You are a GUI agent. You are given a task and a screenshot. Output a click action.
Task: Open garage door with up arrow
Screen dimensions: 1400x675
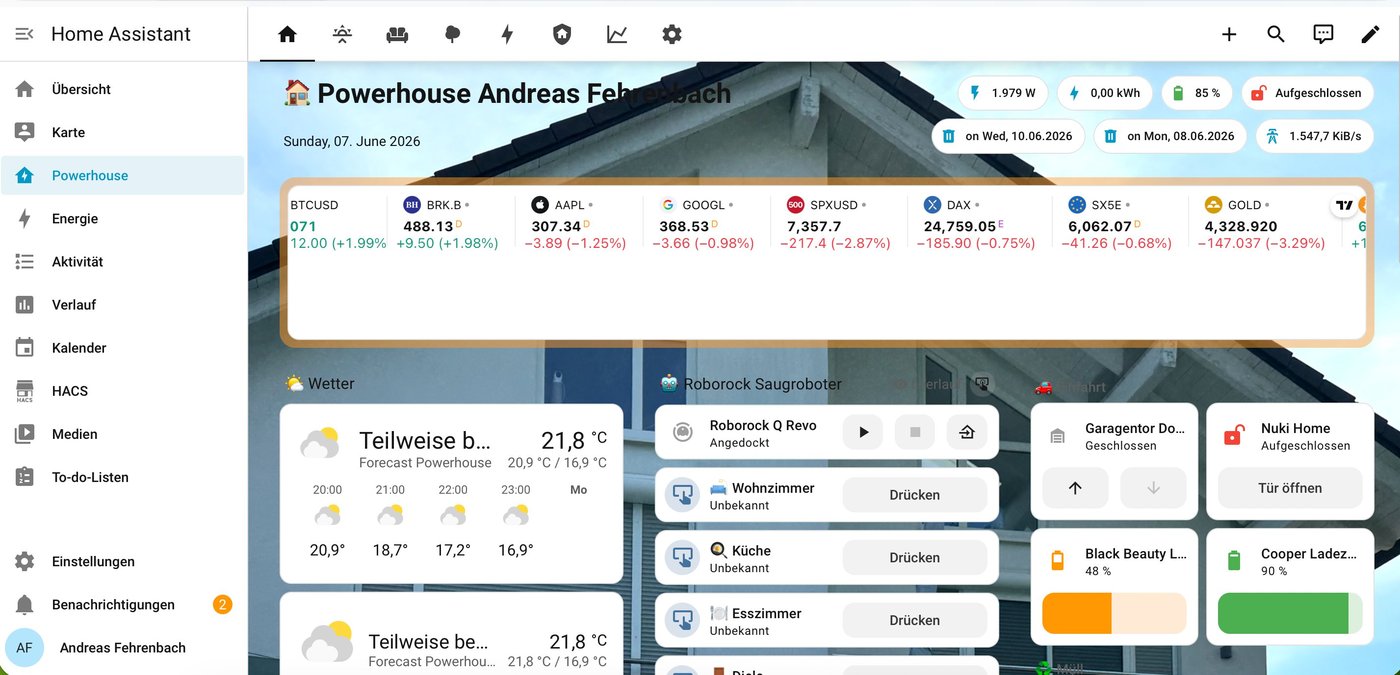click(1075, 488)
